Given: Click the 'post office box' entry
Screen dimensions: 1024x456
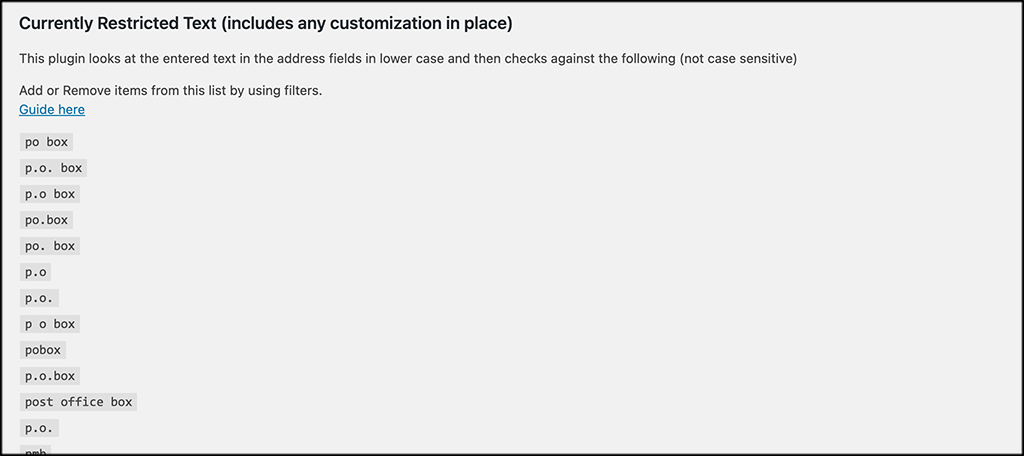Looking at the screenshot, I should [78, 402].
